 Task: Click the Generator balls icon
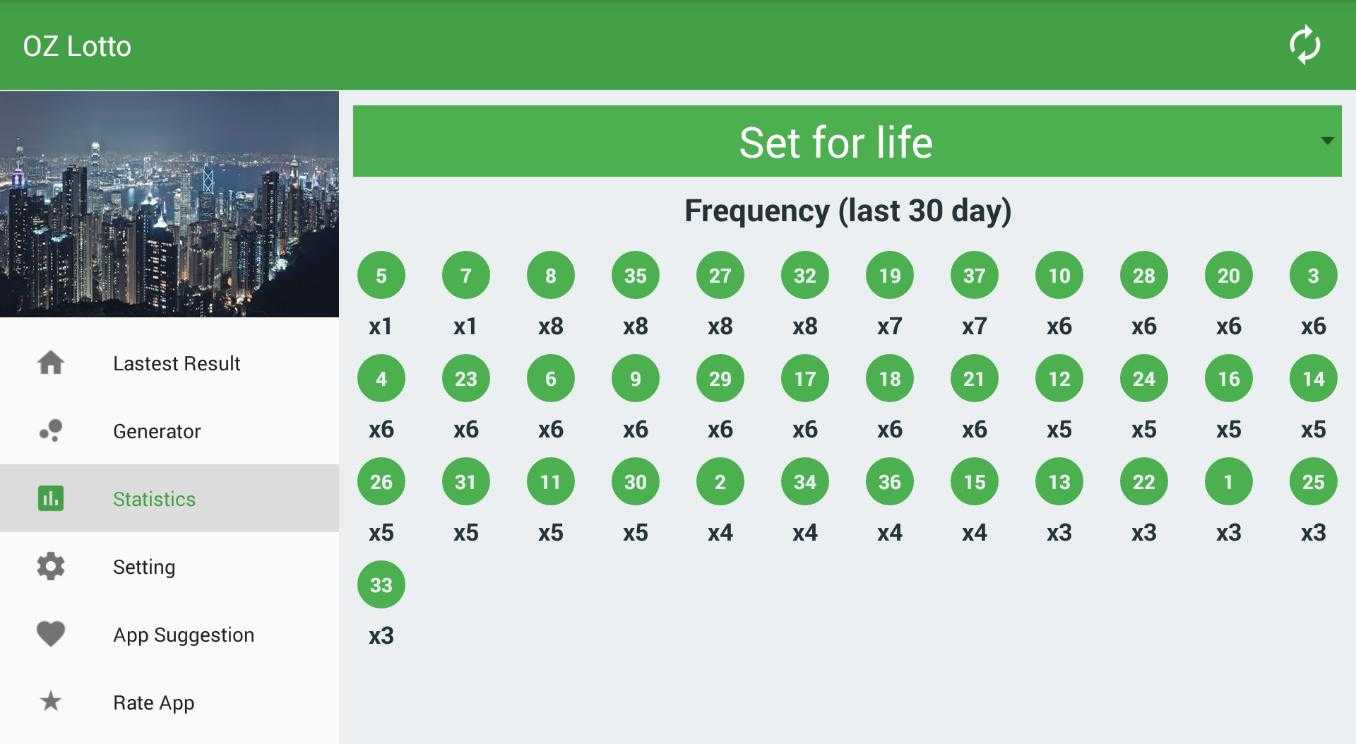tap(51, 431)
